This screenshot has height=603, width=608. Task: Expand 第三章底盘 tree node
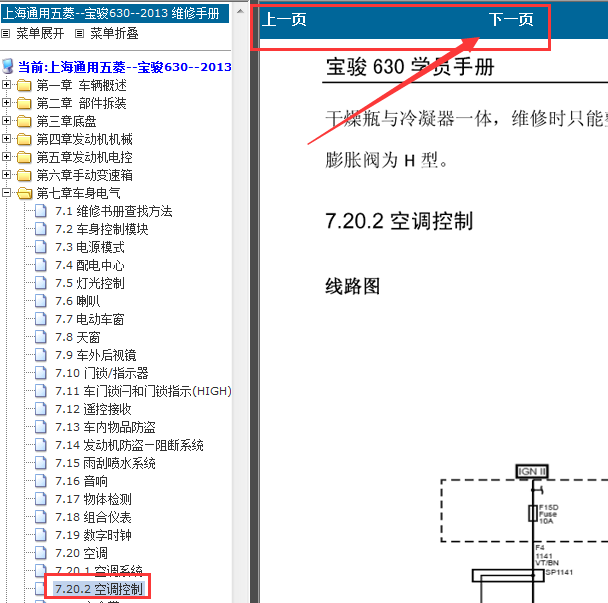[6, 121]
